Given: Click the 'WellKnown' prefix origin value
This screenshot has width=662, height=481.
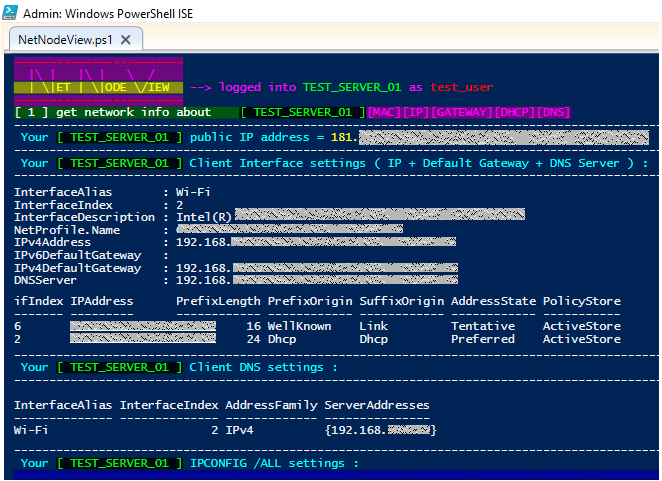Looking at the screenshot, I should coord(299,326).
